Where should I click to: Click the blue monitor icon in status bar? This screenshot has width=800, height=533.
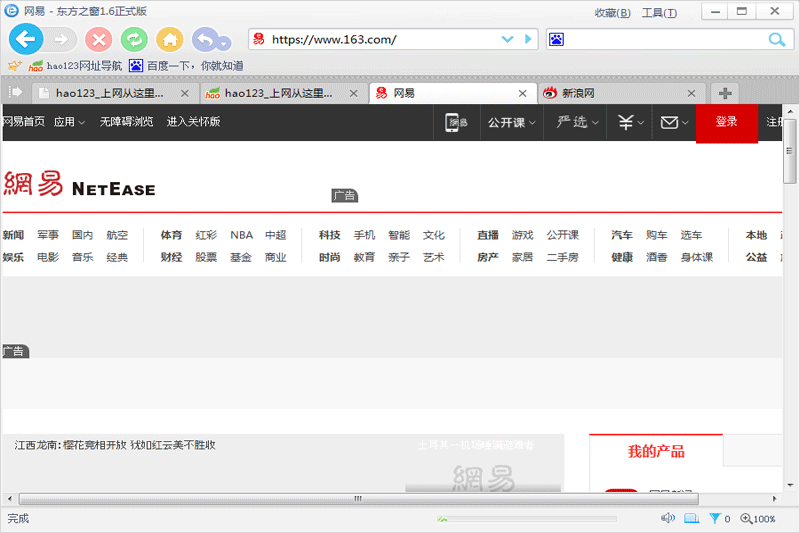(691, 519)
